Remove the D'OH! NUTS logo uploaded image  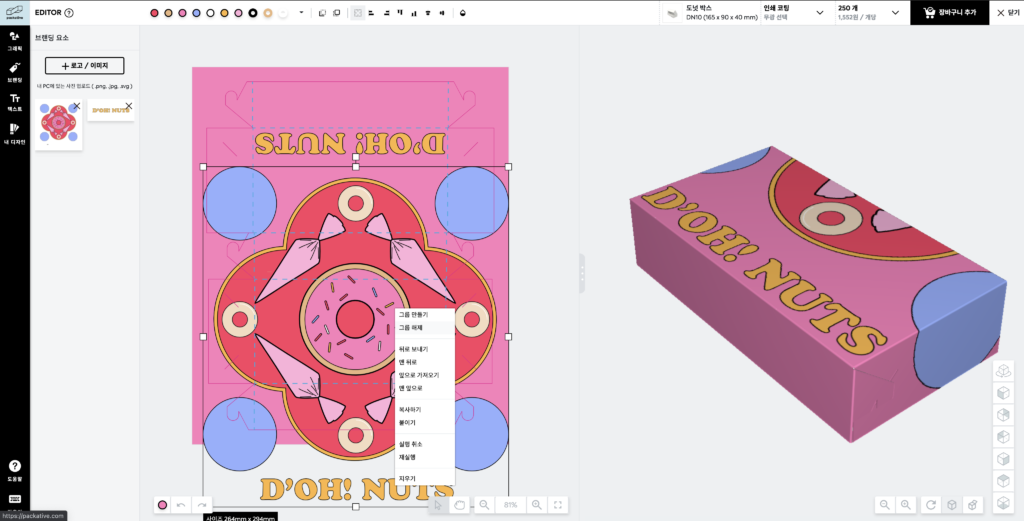click(x=129, y=106)
